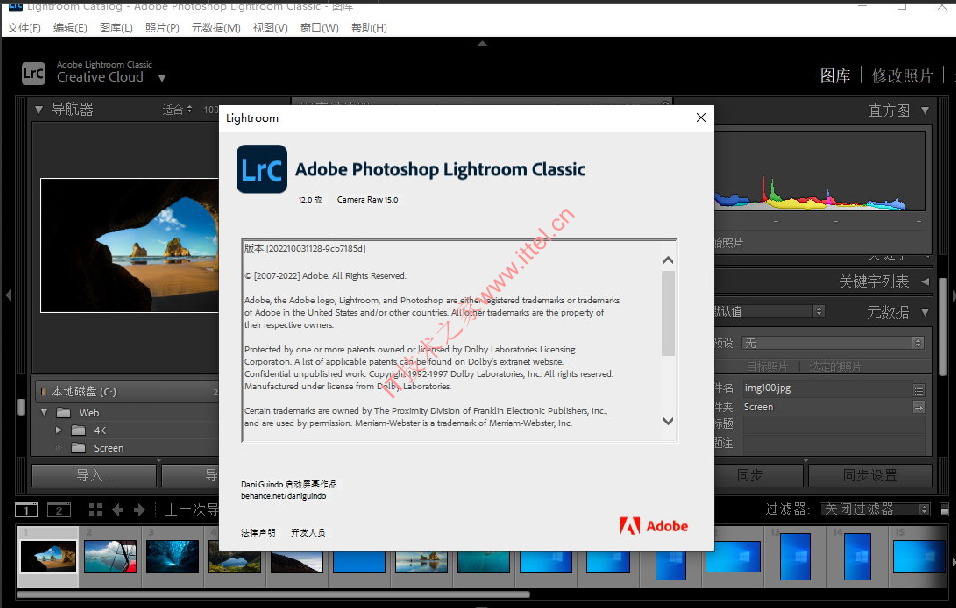Click the 同步设置 button
956x608 pixels.
coord(870,475)
